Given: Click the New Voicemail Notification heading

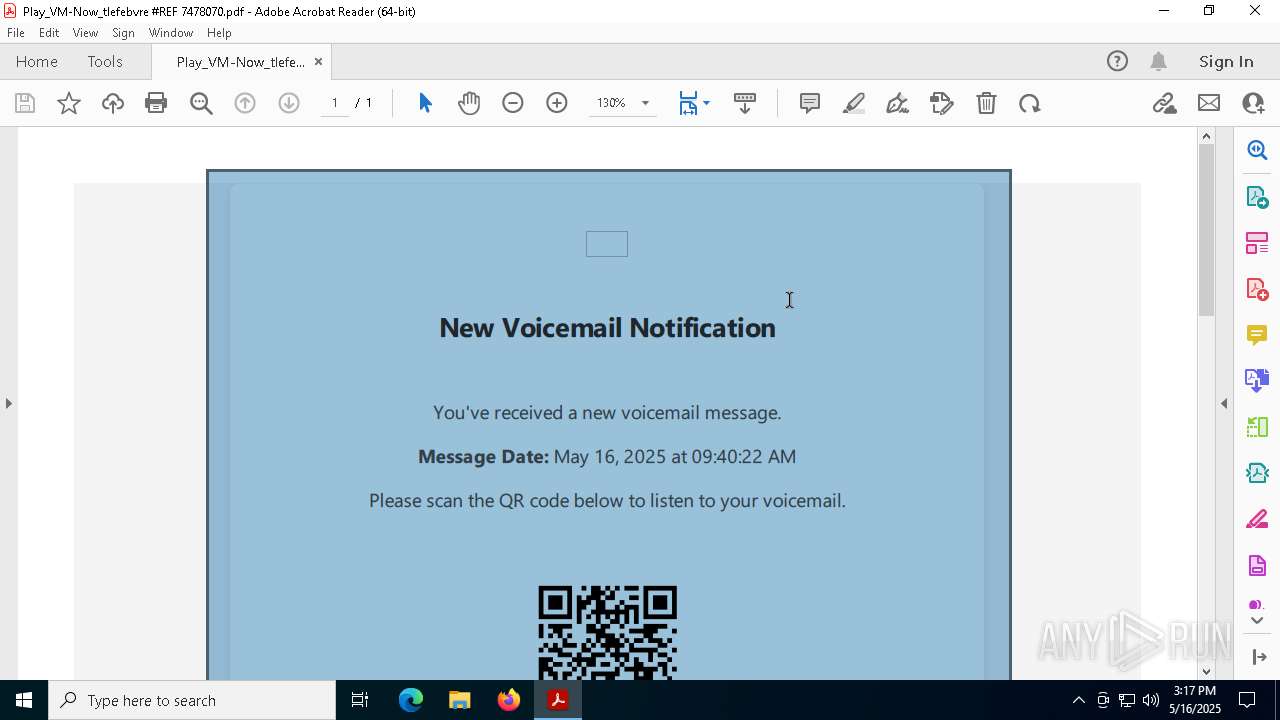Looking at the screenshot, I should tap(607, 328).
